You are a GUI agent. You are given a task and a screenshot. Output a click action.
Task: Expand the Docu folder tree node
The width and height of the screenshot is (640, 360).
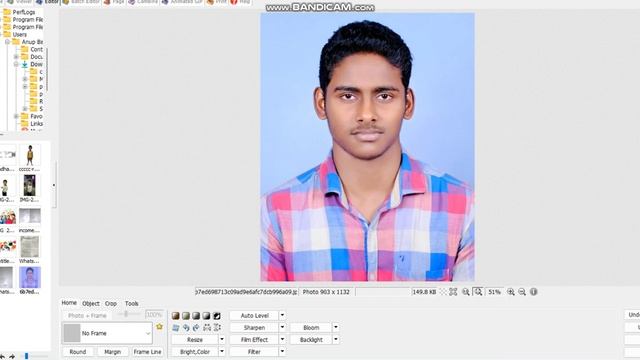16,57
